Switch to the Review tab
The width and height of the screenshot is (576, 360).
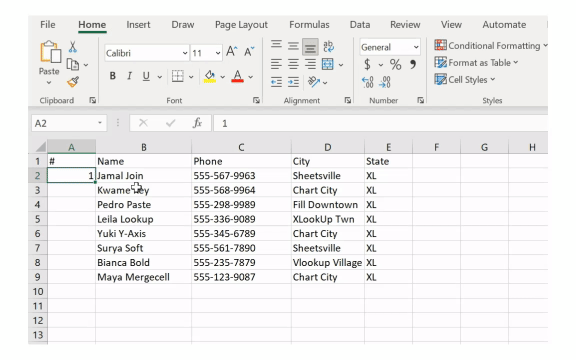[x=405, y=25]
